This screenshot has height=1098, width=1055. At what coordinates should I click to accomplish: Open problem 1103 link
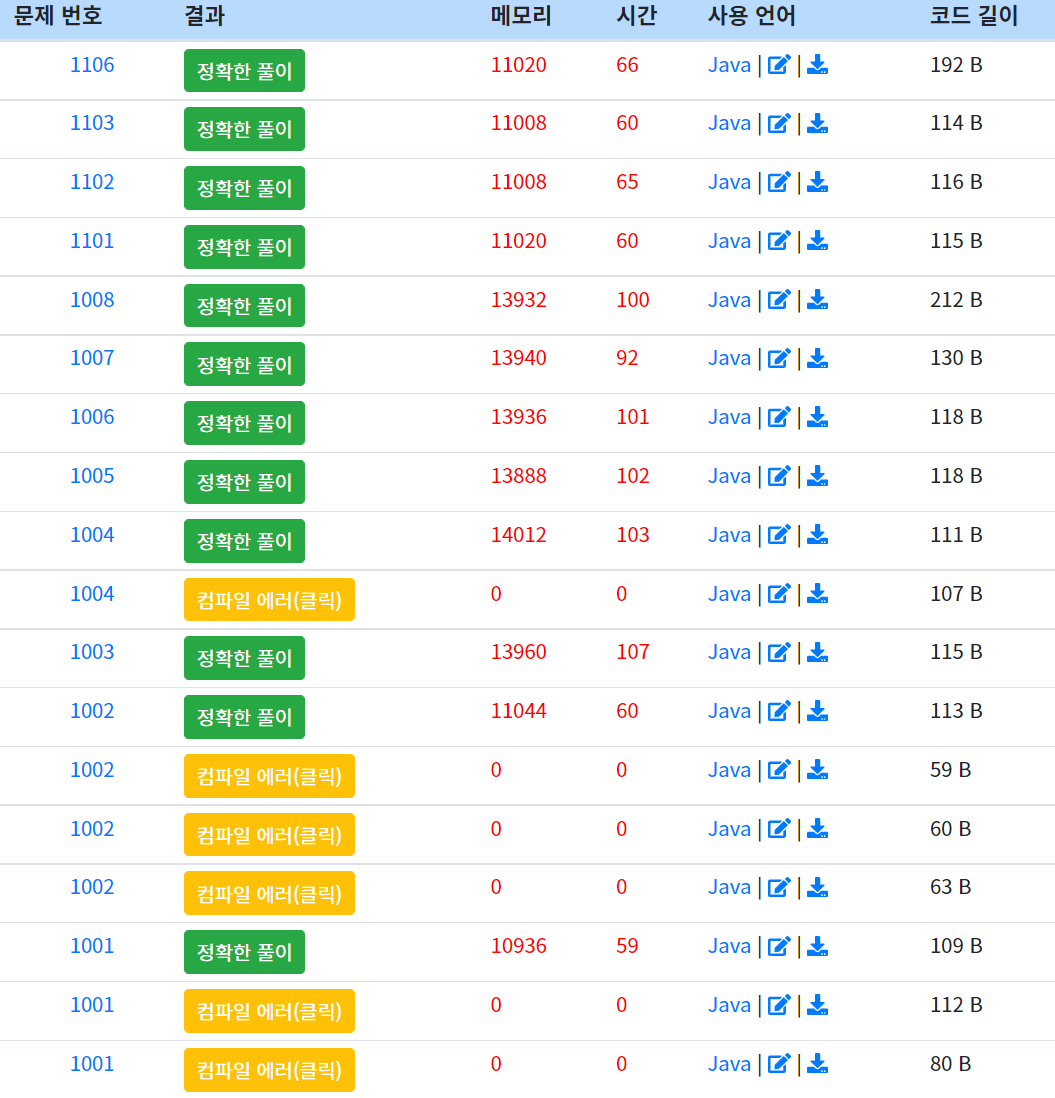click(x=92, y=123)
